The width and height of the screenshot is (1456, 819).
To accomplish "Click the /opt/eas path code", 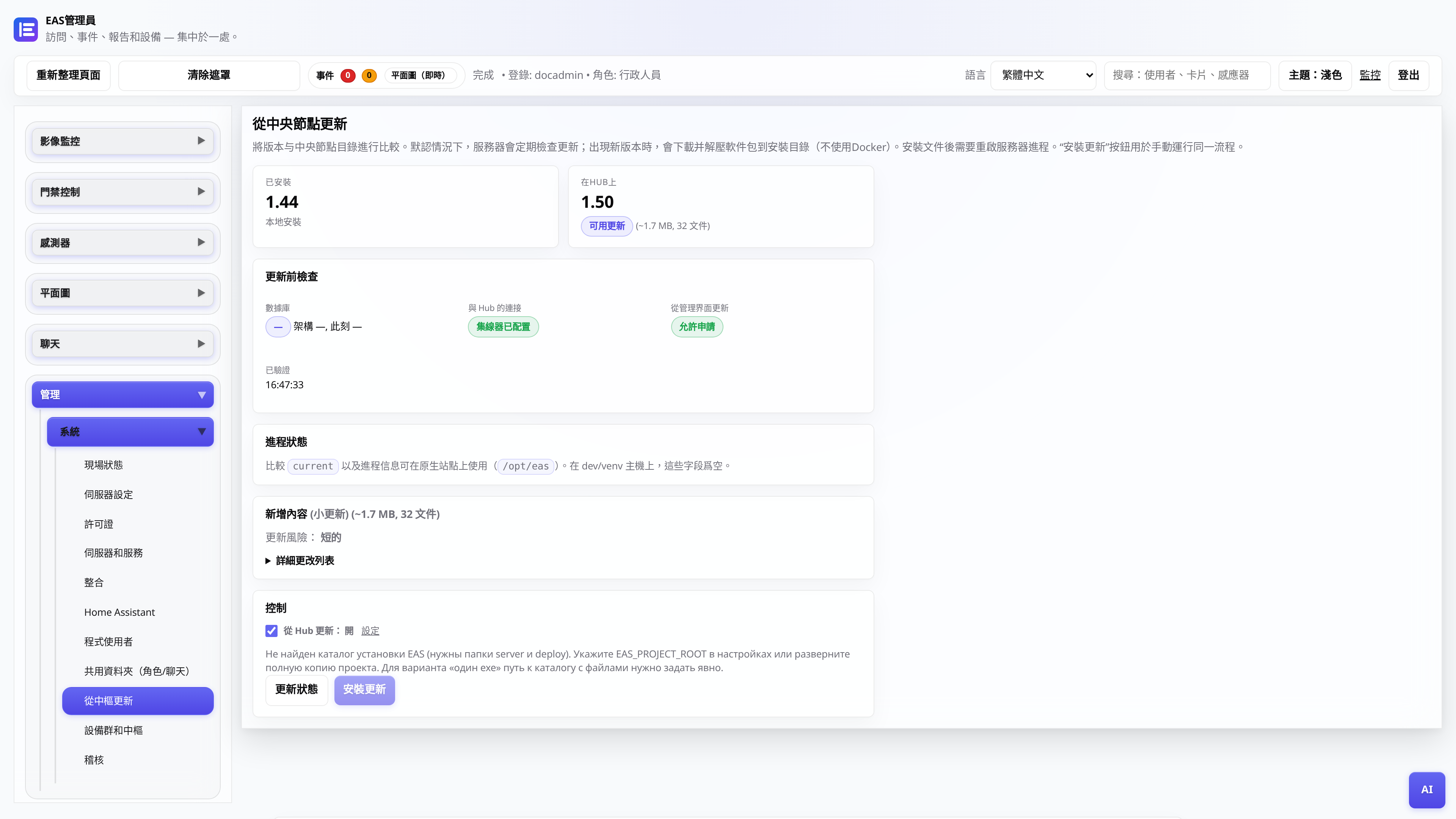I will [x=526, y=466].
